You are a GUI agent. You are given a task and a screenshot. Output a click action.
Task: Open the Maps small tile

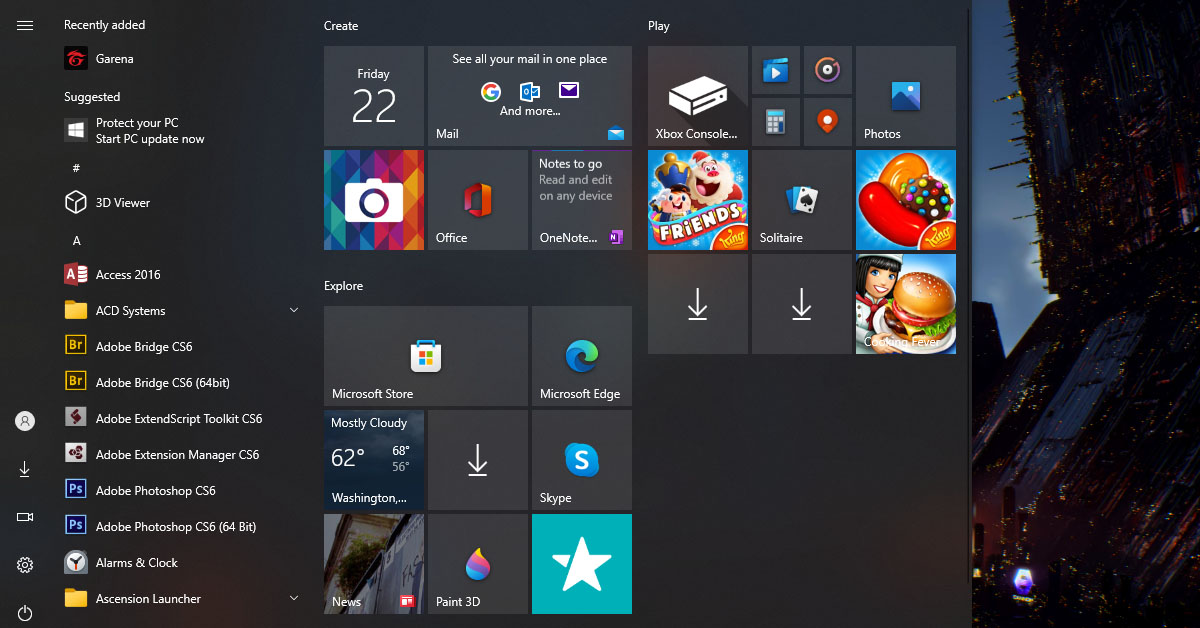click(828, 122)
